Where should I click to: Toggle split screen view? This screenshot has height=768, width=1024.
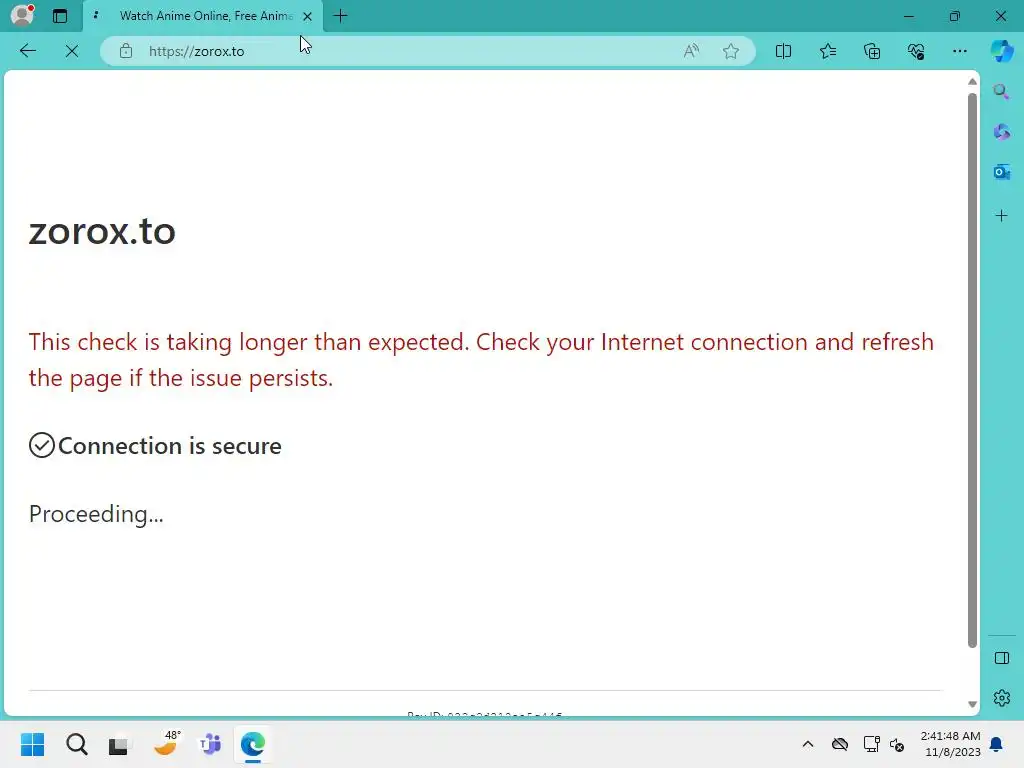(783, 51)
